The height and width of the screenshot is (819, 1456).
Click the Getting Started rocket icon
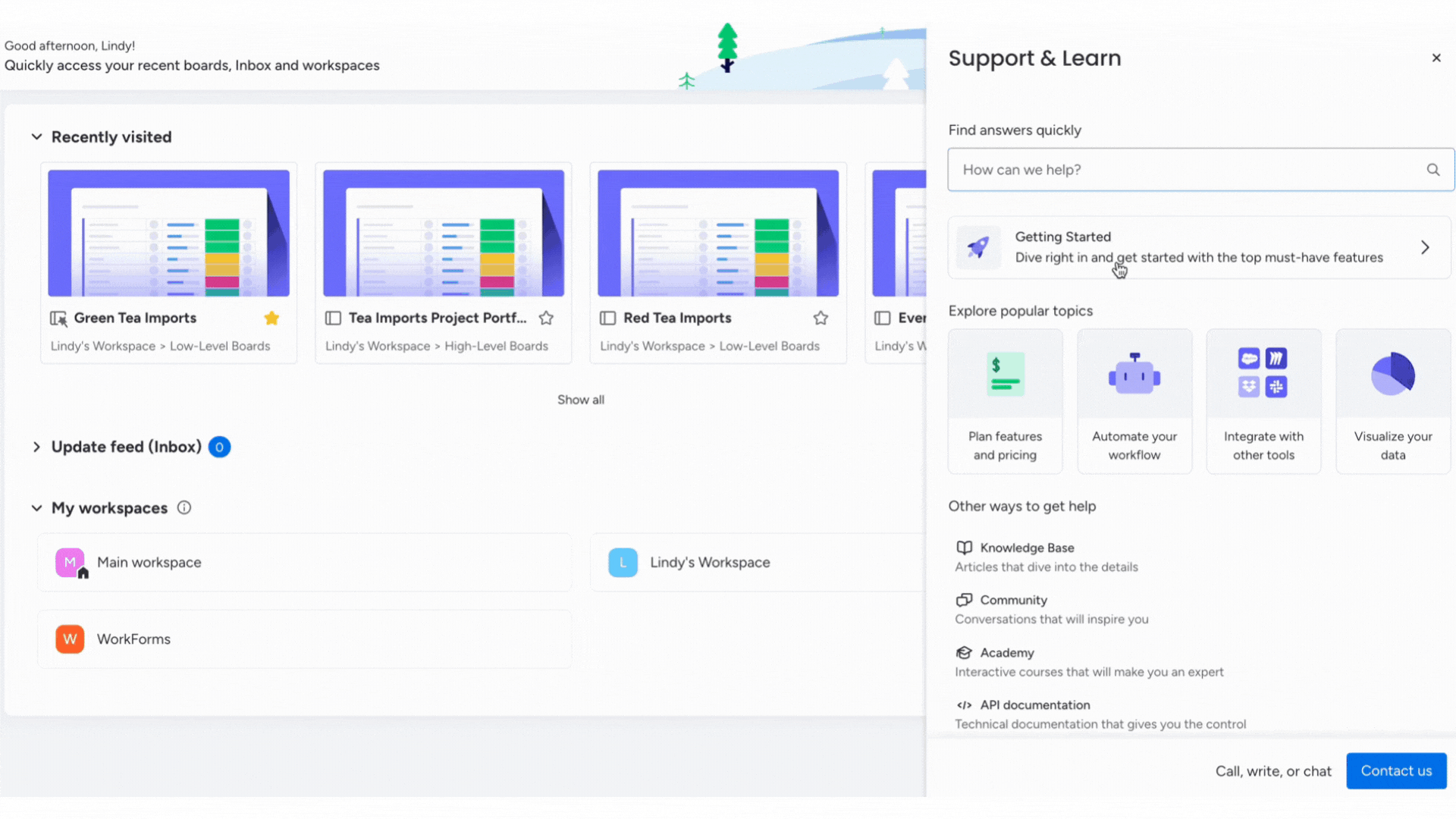[x=979, y=246]
